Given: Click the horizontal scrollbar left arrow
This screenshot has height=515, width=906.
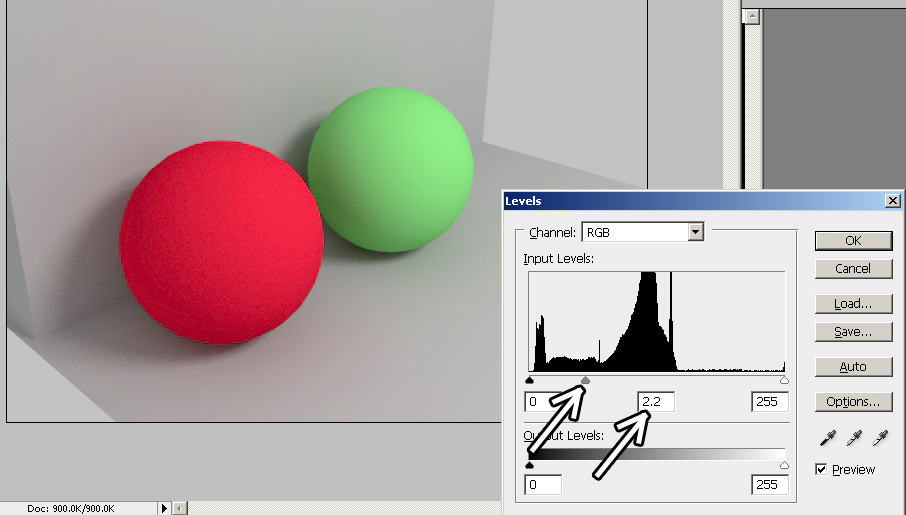Looking at the screenshot, I should pos(180,509).
